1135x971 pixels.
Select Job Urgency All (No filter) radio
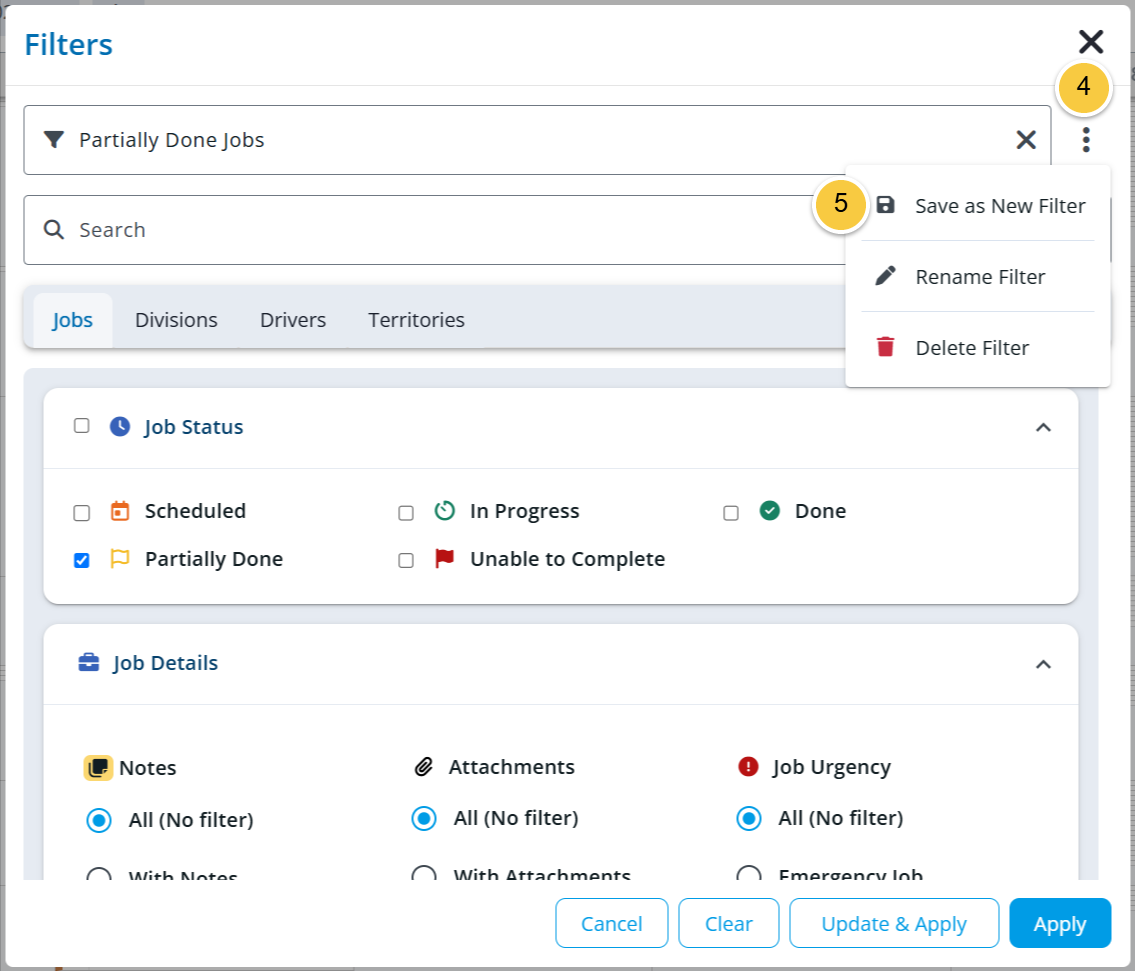pos(749,818)
